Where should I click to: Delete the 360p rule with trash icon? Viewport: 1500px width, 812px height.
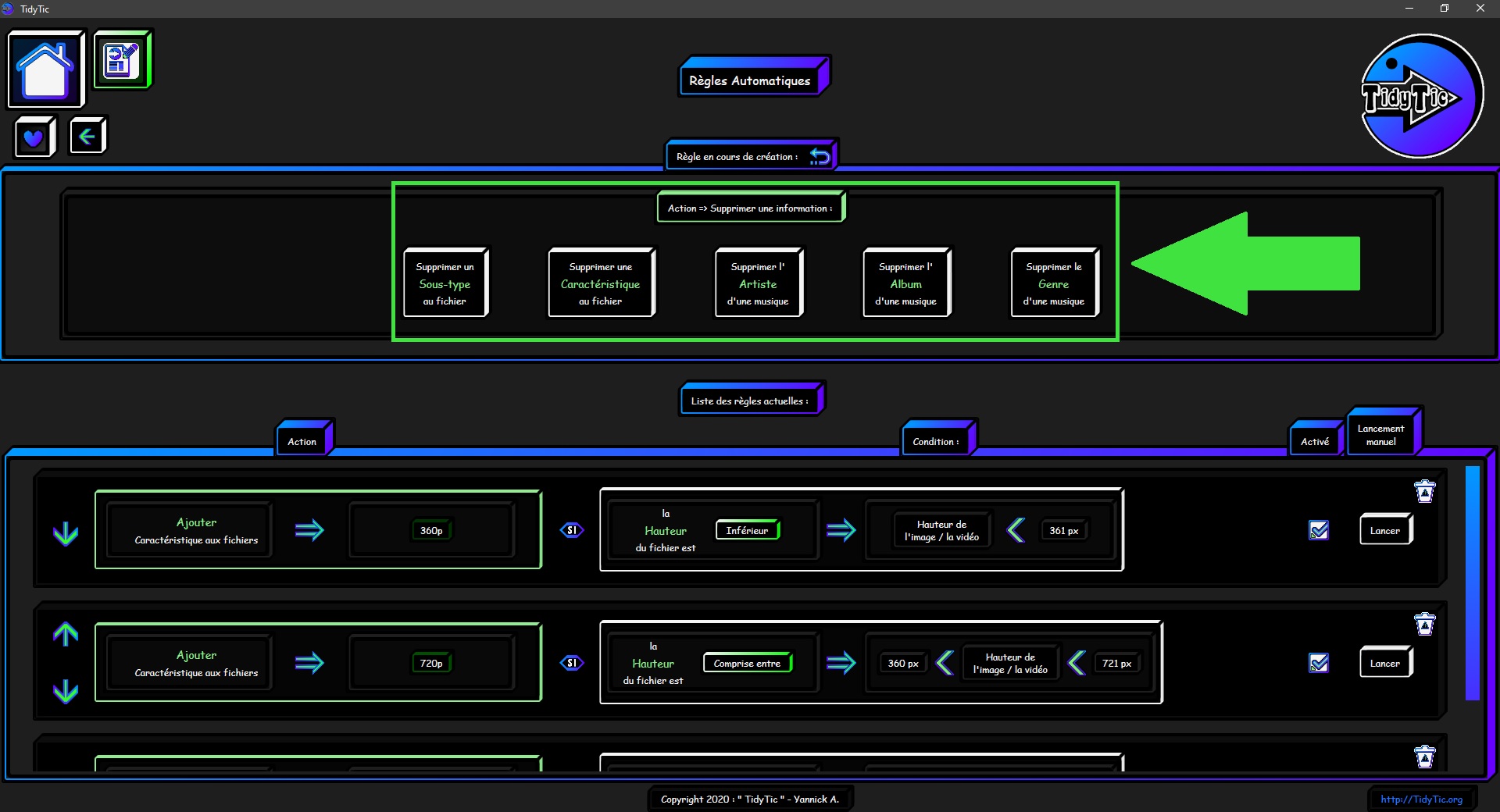click(1424, 492)
